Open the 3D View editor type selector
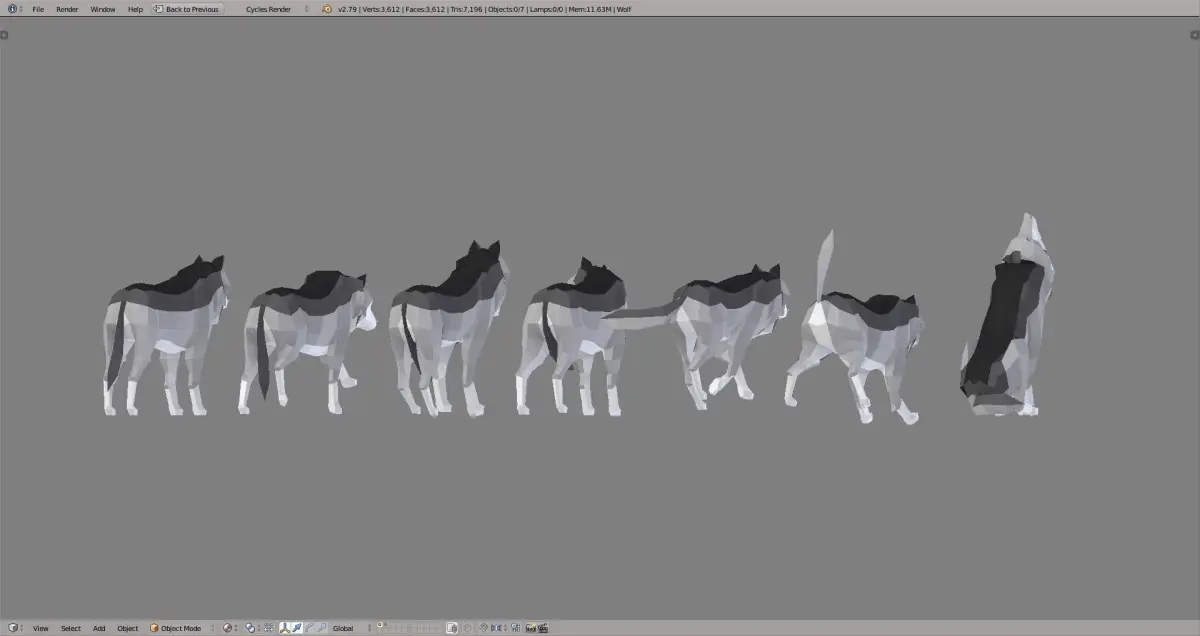The height and width of the screenshot is (636, 1200). pos(15,628)
